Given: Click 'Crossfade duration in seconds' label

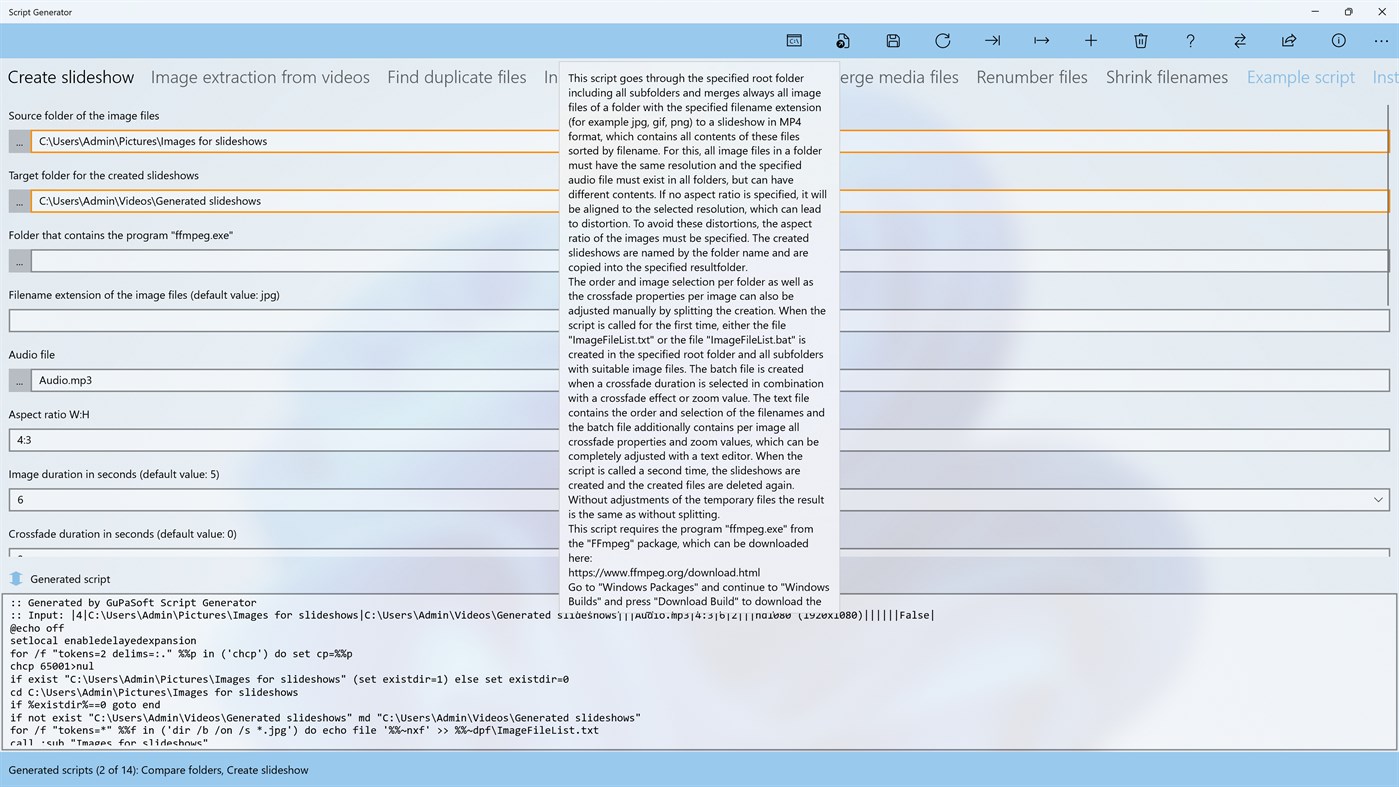Looking at the screenshot, I should click(x=123, y=534).
